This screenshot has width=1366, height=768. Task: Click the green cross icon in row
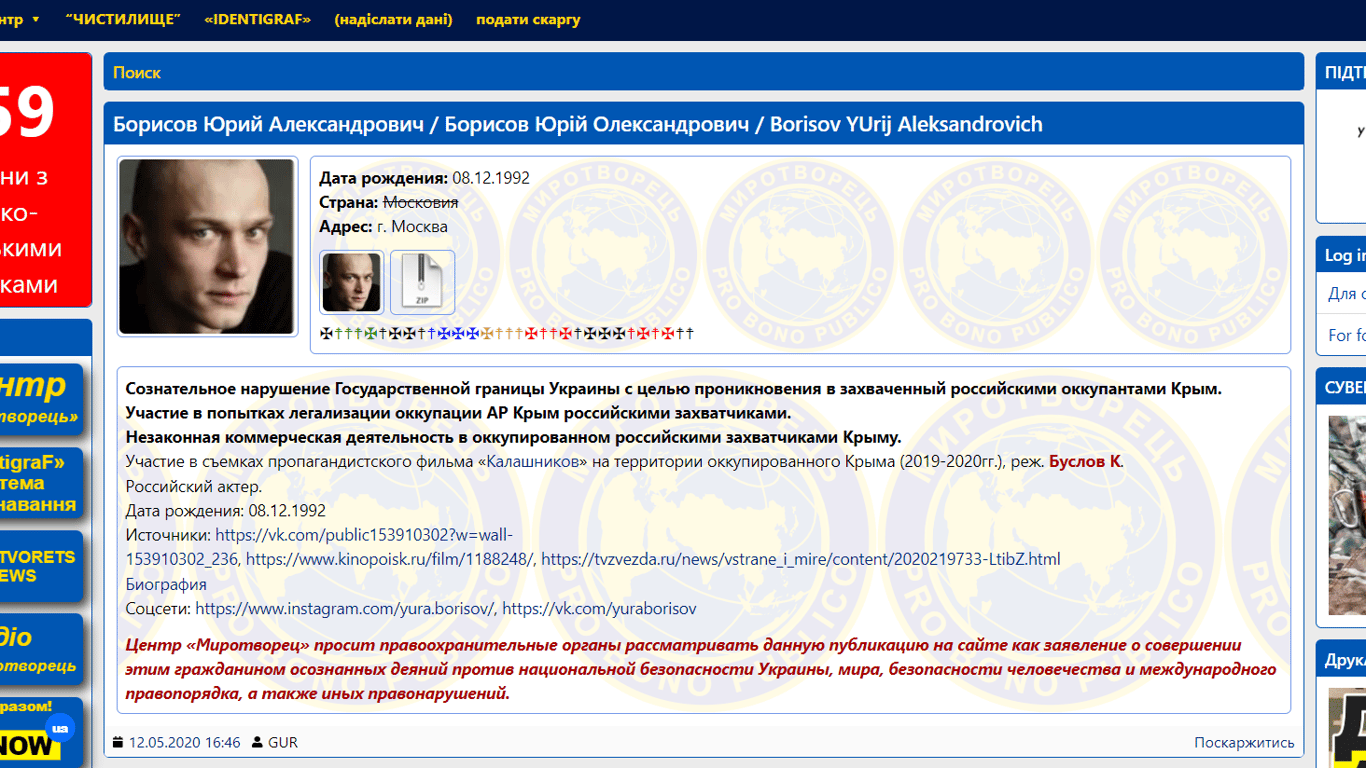[x=371, y=333]
